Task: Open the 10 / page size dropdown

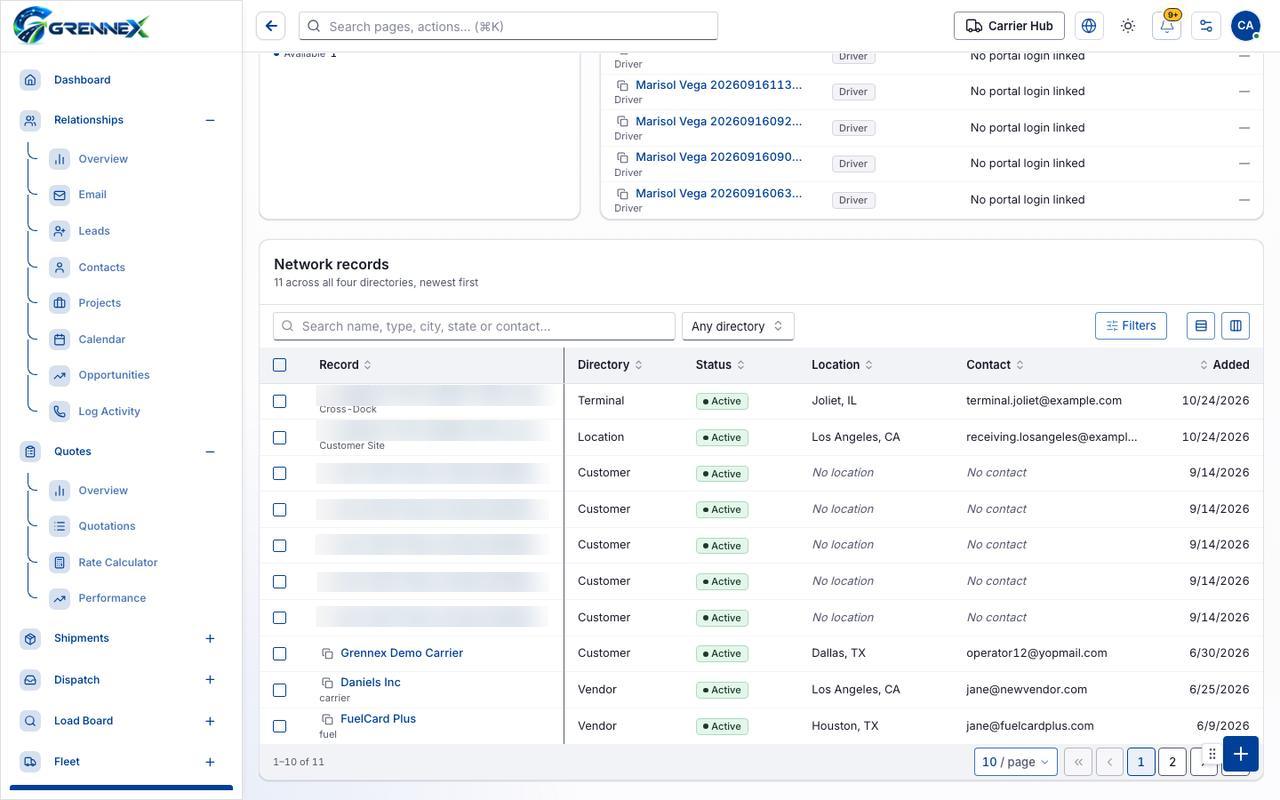Action: [x=1016, y=762]
